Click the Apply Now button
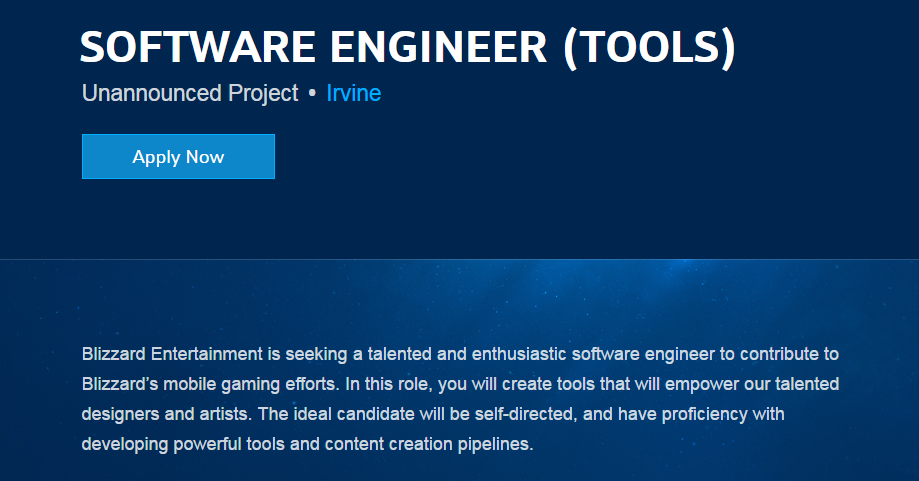This screenshot has width=919, height=481. [x=178, y=156]
